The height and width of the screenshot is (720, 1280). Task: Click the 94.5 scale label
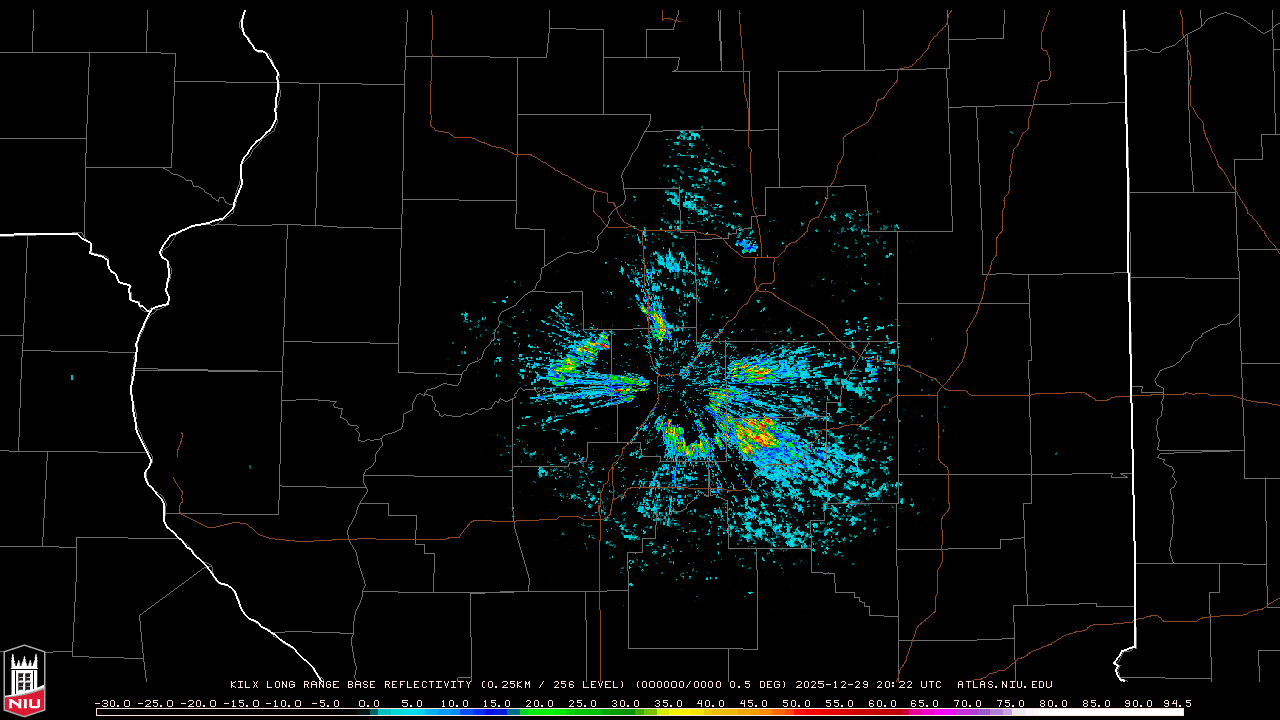[1177, 703]
